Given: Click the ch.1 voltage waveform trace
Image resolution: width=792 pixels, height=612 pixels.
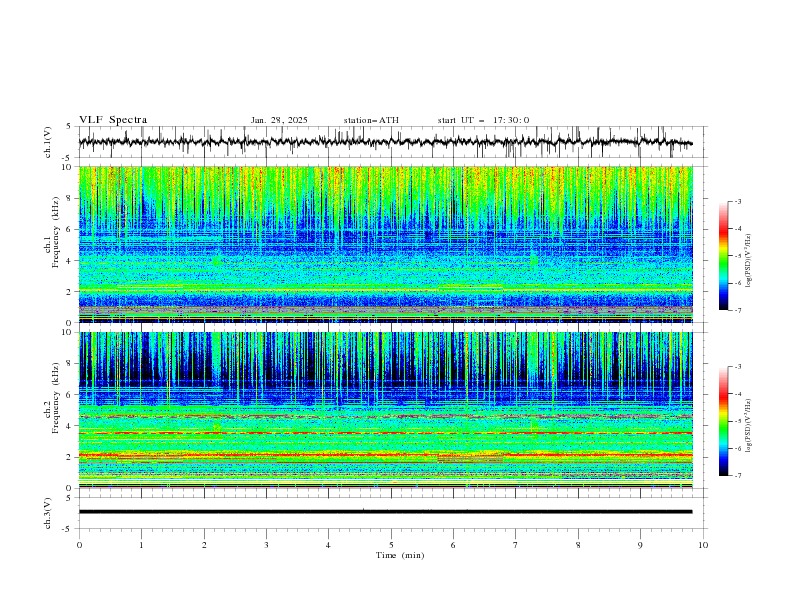Looking at the screenshot, I should tap(385, 142).
